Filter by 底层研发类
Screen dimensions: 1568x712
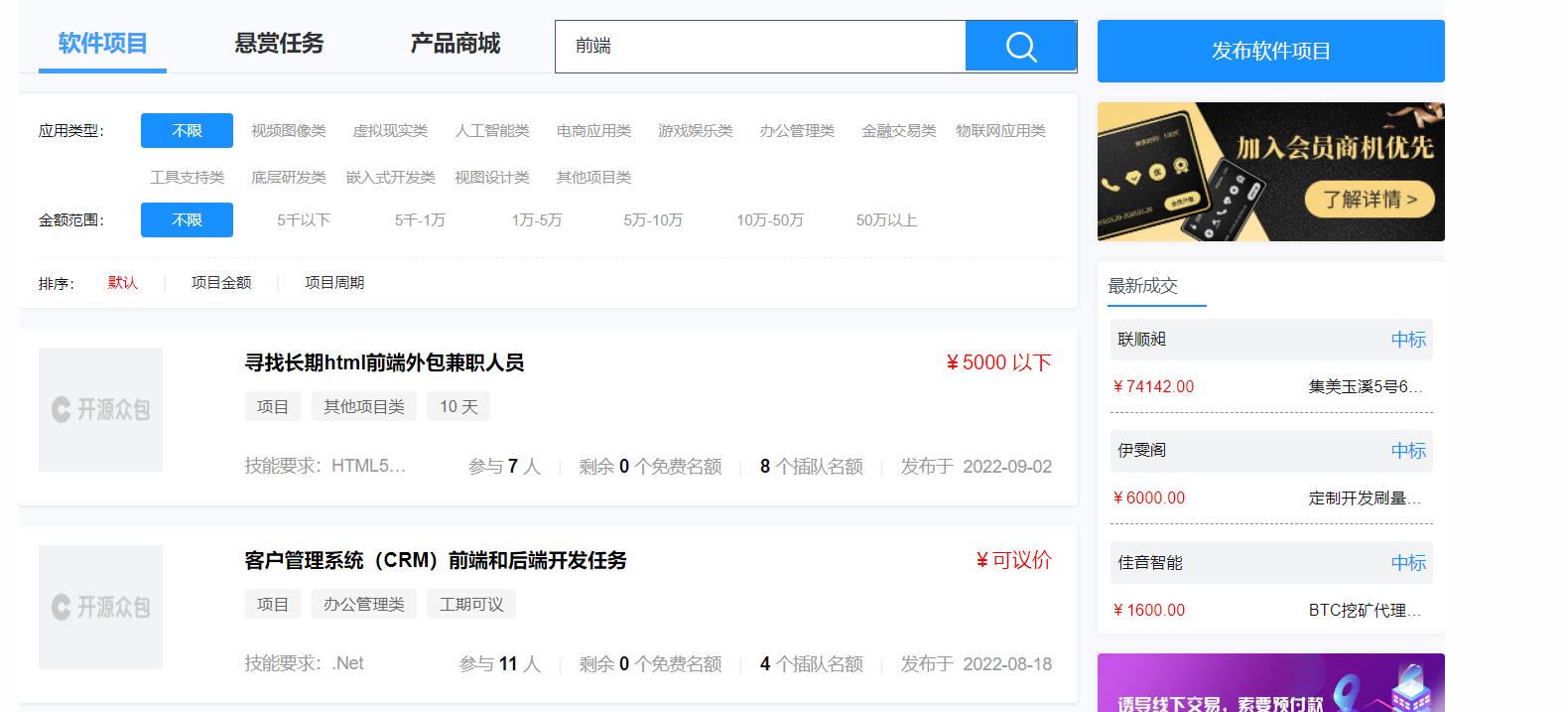pyautogui.click(x=289, y=178)
